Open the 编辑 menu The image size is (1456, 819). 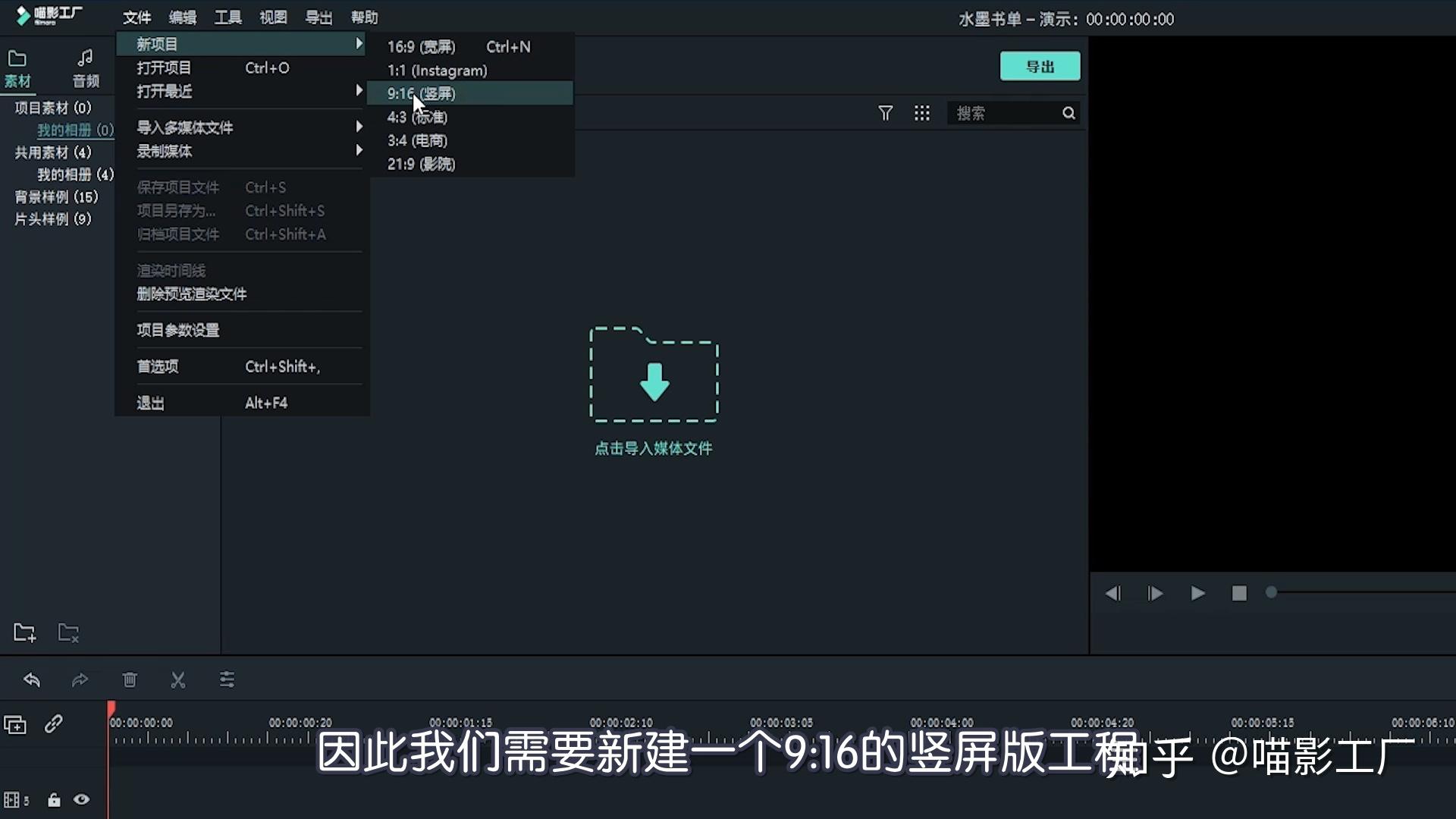coord(183,17)
